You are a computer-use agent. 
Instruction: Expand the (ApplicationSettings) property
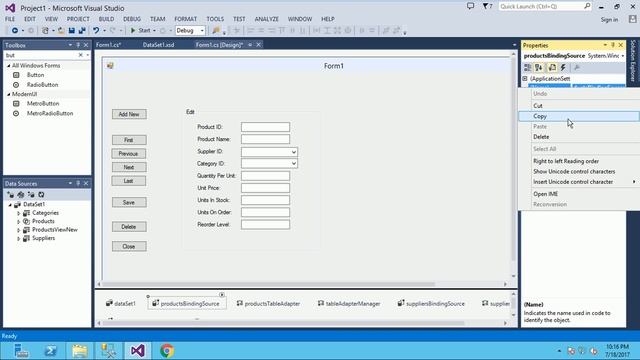[525, 78]
